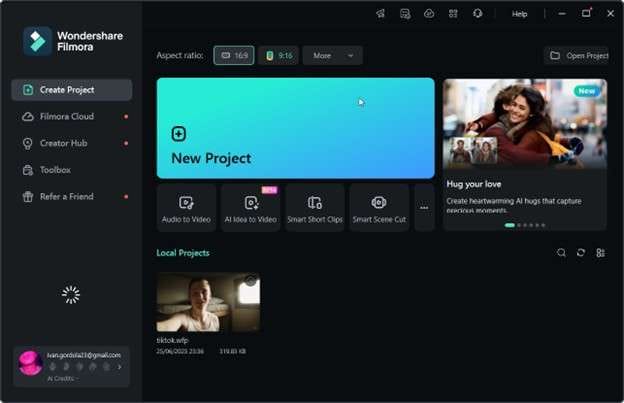Screen dimensions: 624x403
Task: Open the Create Project section
Action: click(72, 90)
